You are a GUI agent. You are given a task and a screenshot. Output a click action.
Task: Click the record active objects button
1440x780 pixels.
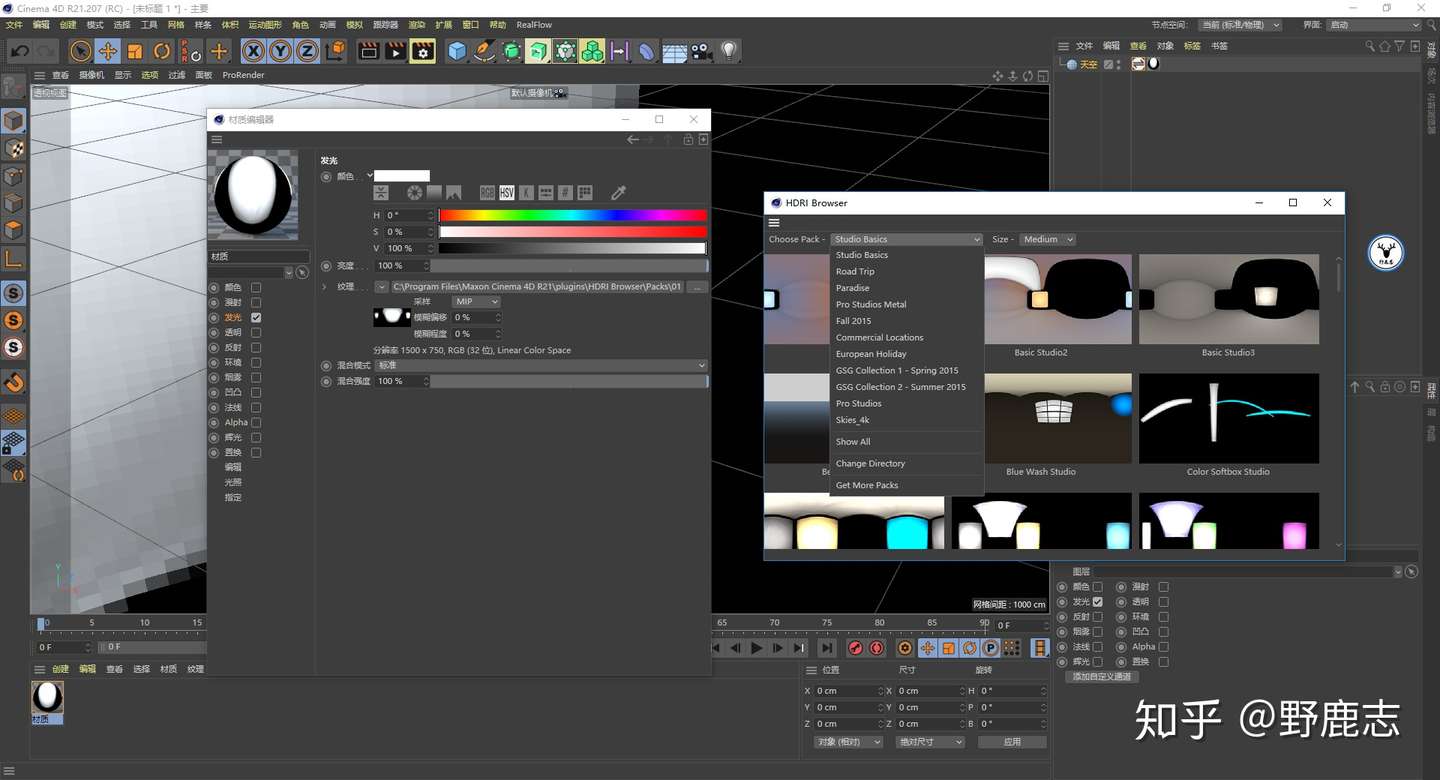point(855,648)
